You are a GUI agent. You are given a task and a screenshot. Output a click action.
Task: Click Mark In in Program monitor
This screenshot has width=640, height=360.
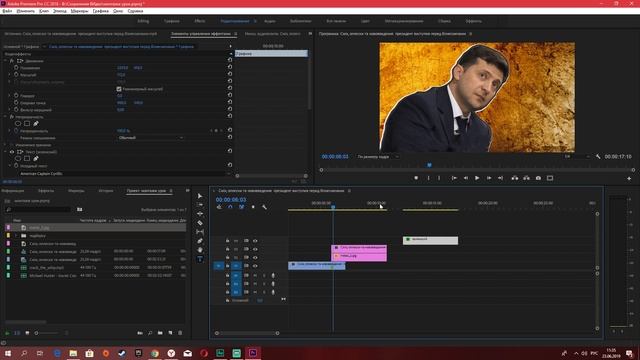(x=428, y=178)
